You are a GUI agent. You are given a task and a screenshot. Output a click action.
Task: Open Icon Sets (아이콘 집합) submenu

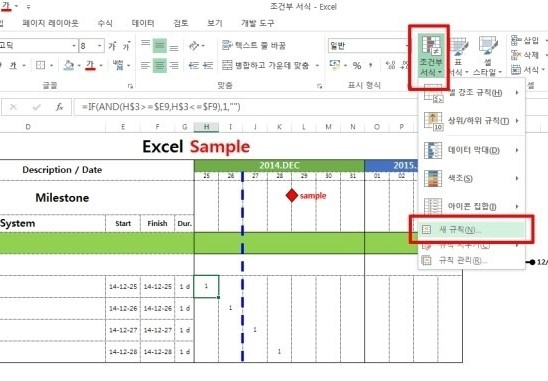pos(471,207)
